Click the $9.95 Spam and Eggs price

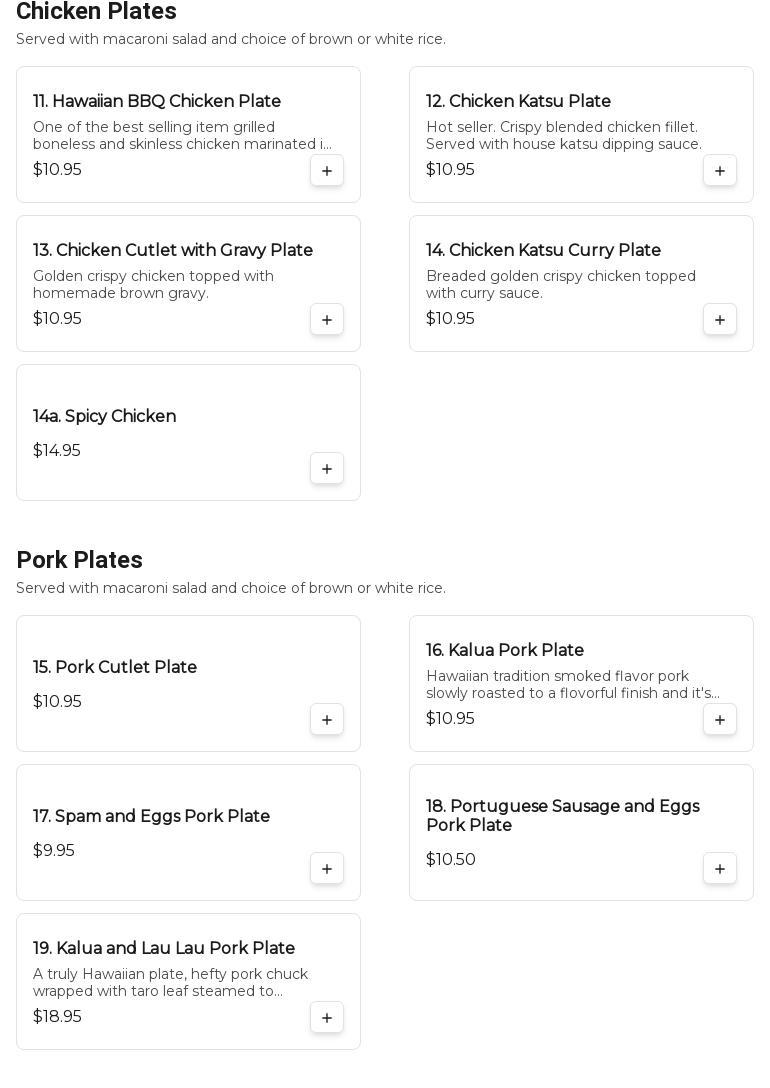54,850
